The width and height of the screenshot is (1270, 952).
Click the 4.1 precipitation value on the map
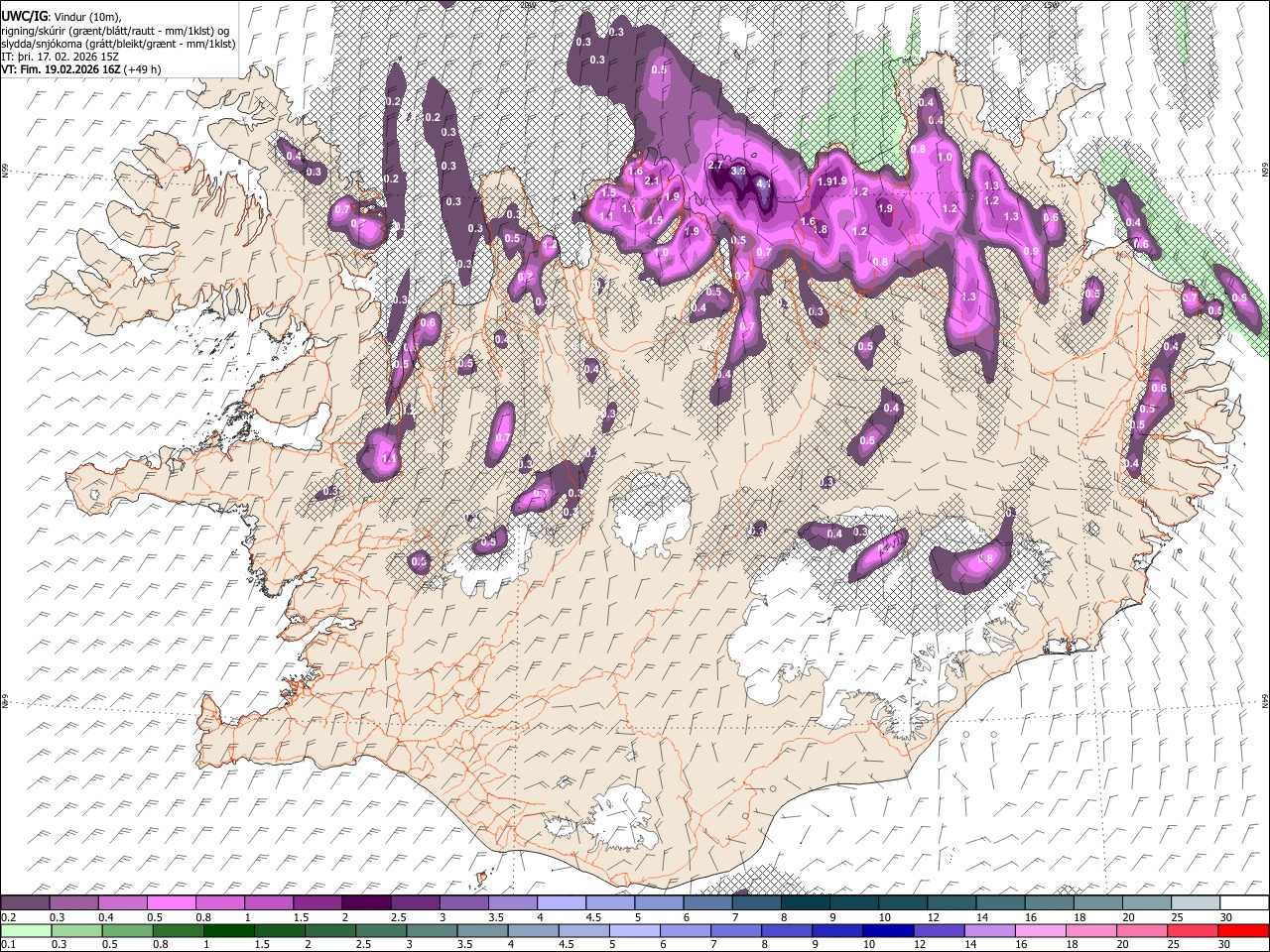click(764, 182)
